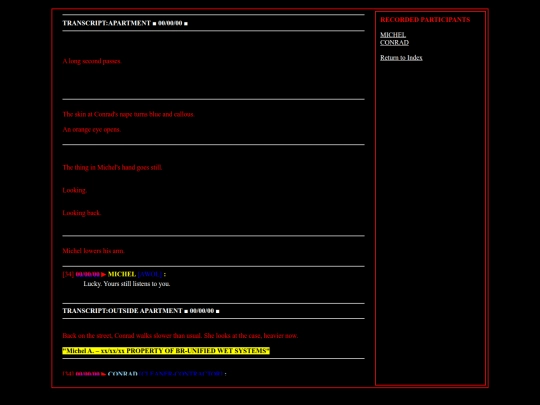Click the [AWOL] tag beside MICHEL
The image size is (540, 405).
[150, 274]
